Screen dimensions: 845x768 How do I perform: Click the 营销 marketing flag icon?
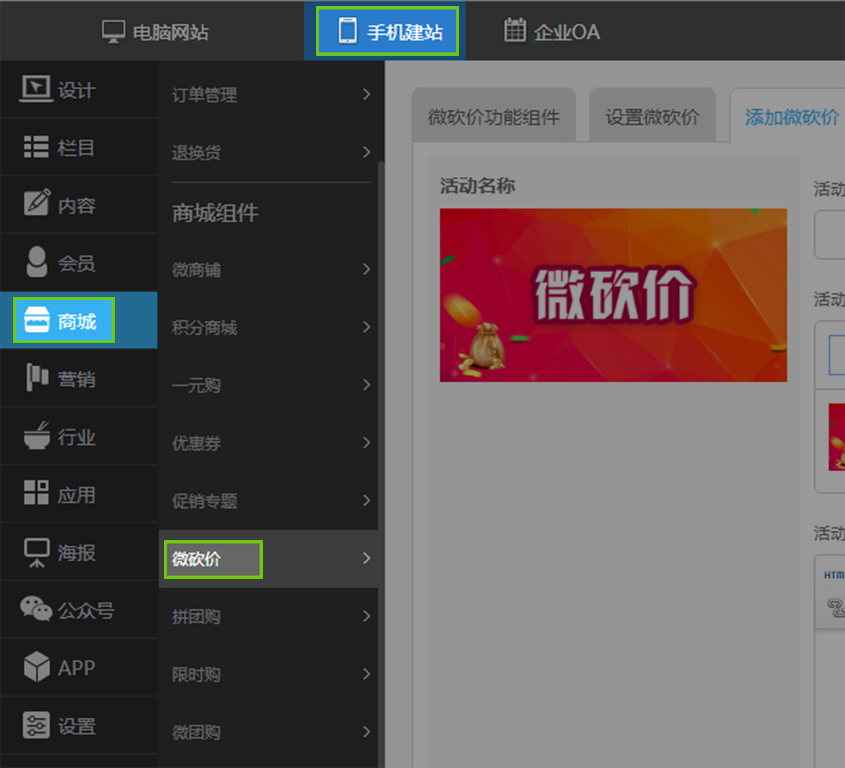coord(36,379)
